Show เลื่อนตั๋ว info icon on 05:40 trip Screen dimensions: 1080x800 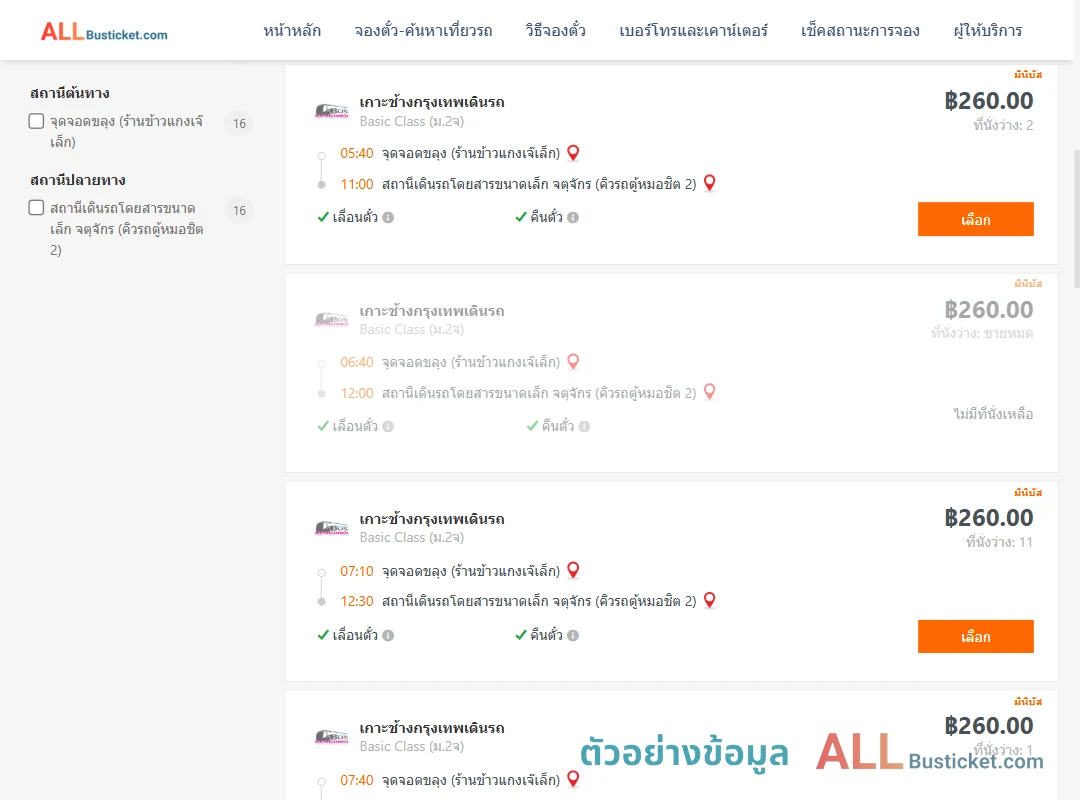(x=388, y=218)
